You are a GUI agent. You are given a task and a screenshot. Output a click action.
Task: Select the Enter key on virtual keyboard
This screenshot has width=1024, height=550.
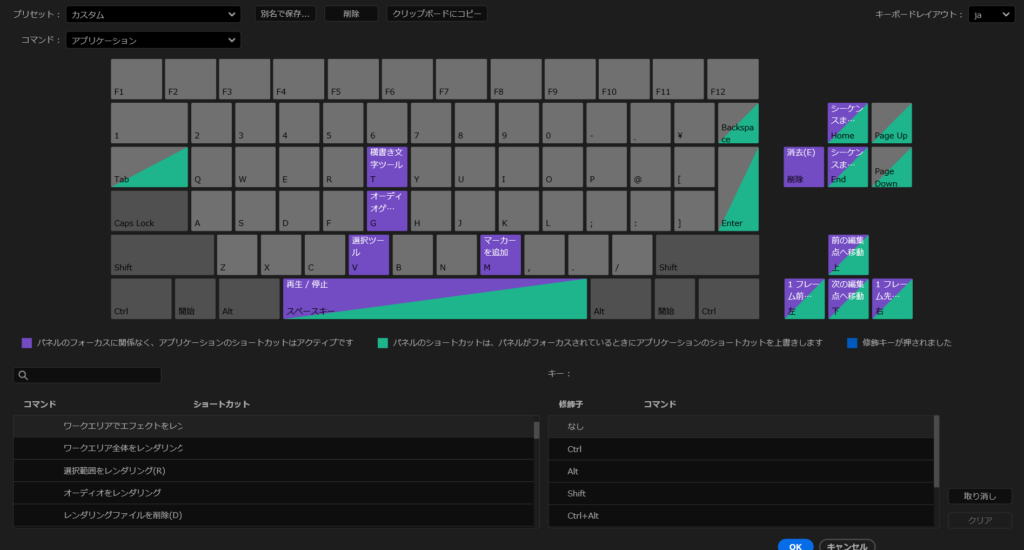[x=738, y=189]
